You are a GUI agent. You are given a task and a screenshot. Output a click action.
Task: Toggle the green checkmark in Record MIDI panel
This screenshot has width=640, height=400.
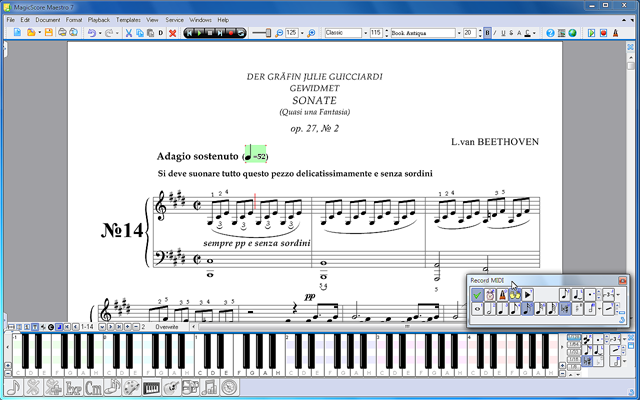coord(477,294)
